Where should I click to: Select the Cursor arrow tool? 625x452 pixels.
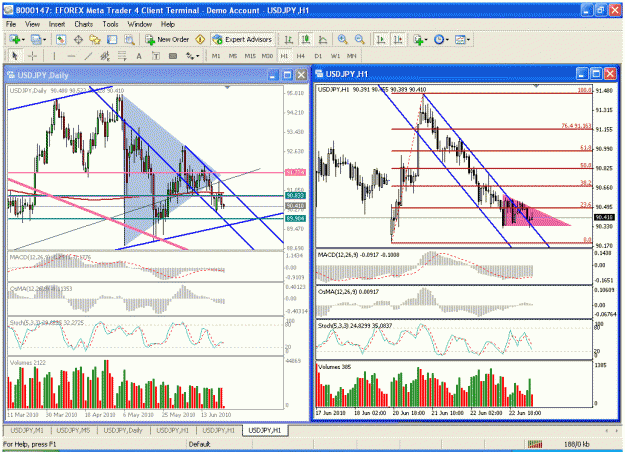coord(15,56)
